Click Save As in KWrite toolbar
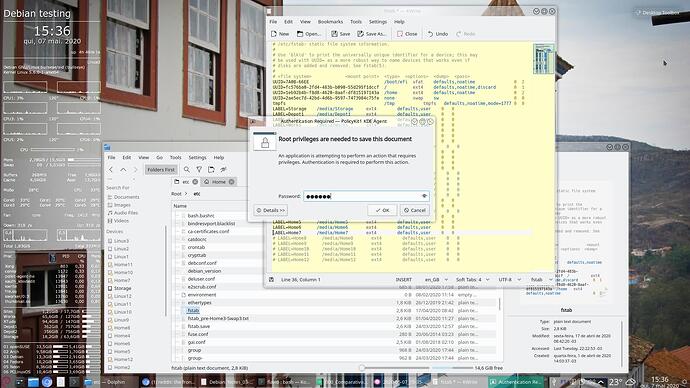This screenshot has width=690, height=388. tap(371, 34)
